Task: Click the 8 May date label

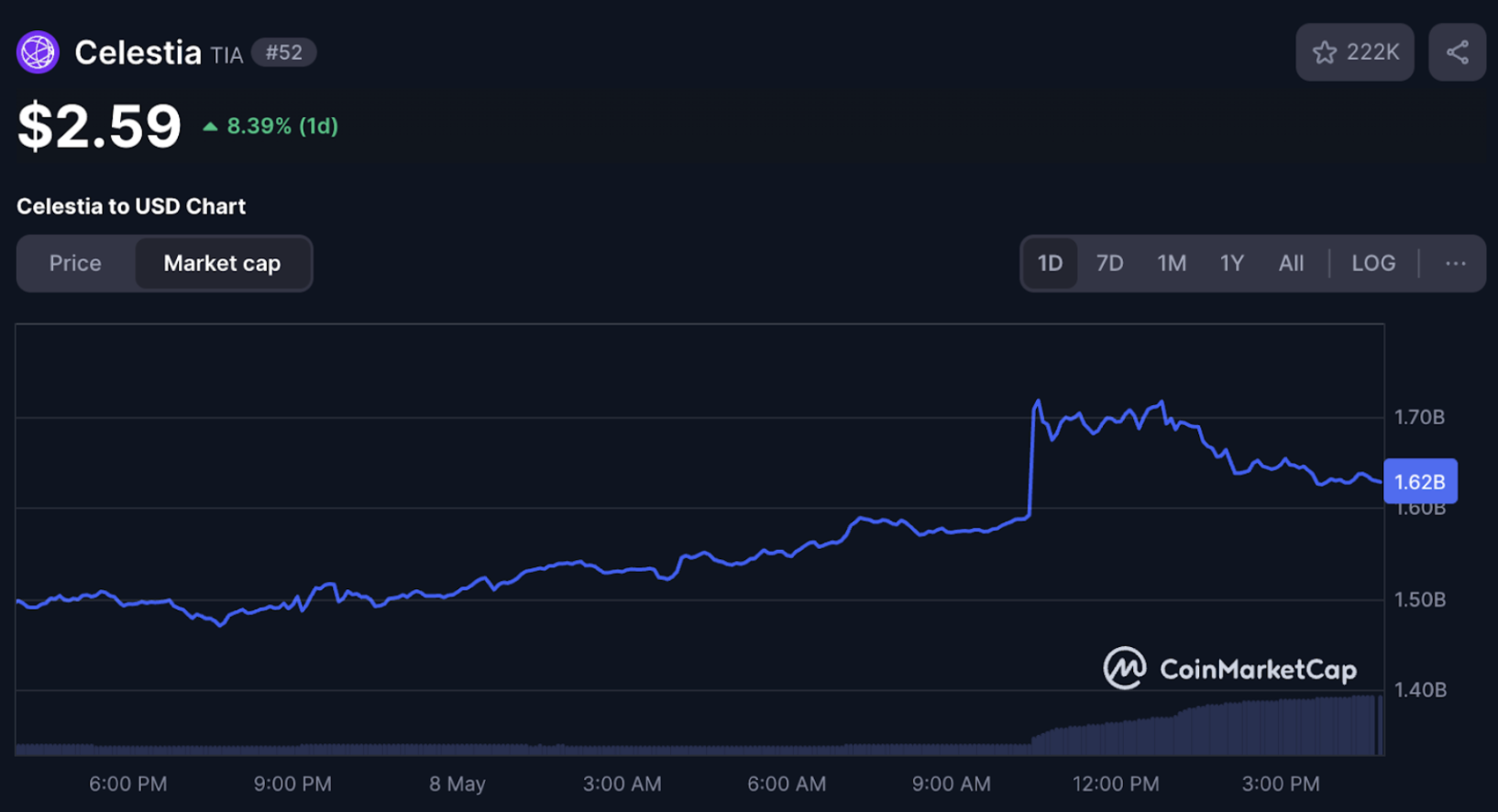Action: (457, 785)
